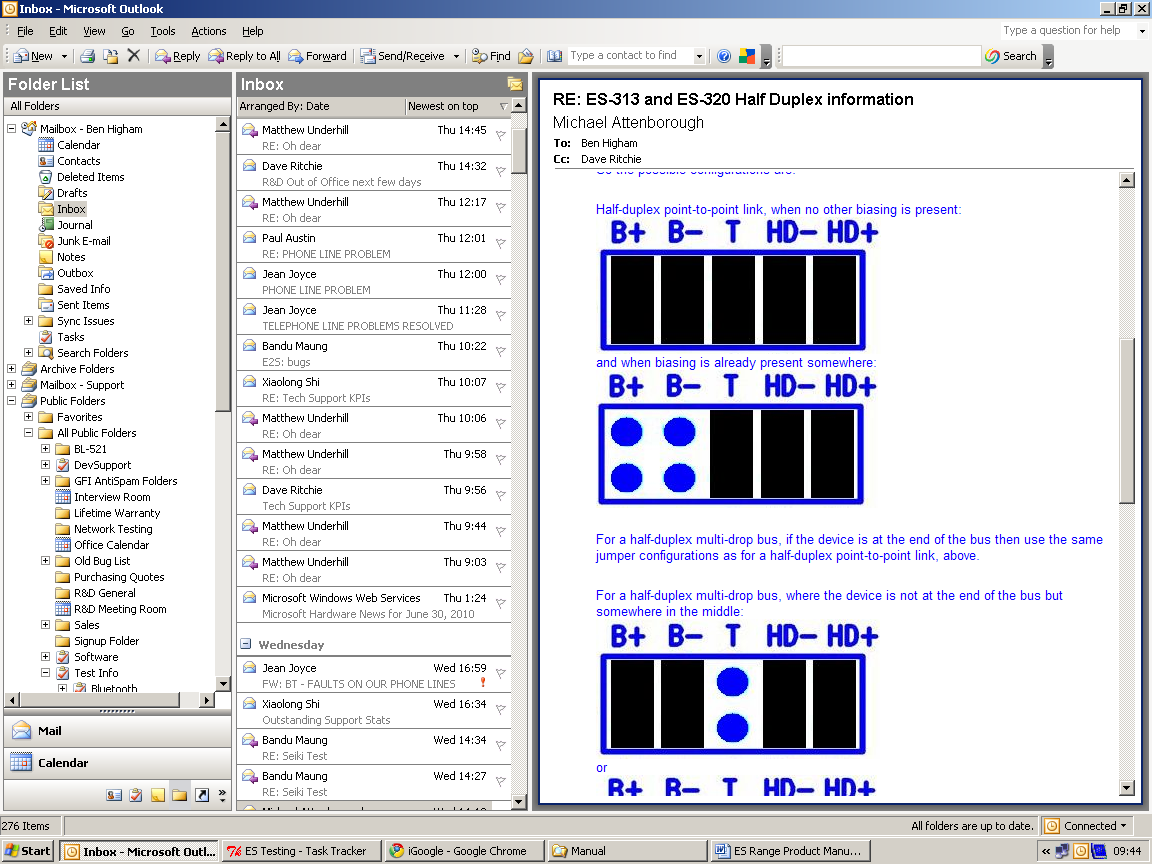Screen dimensions: 1152x864
Task: Open the New item dropdown arrow
Action: click(65, 57)
